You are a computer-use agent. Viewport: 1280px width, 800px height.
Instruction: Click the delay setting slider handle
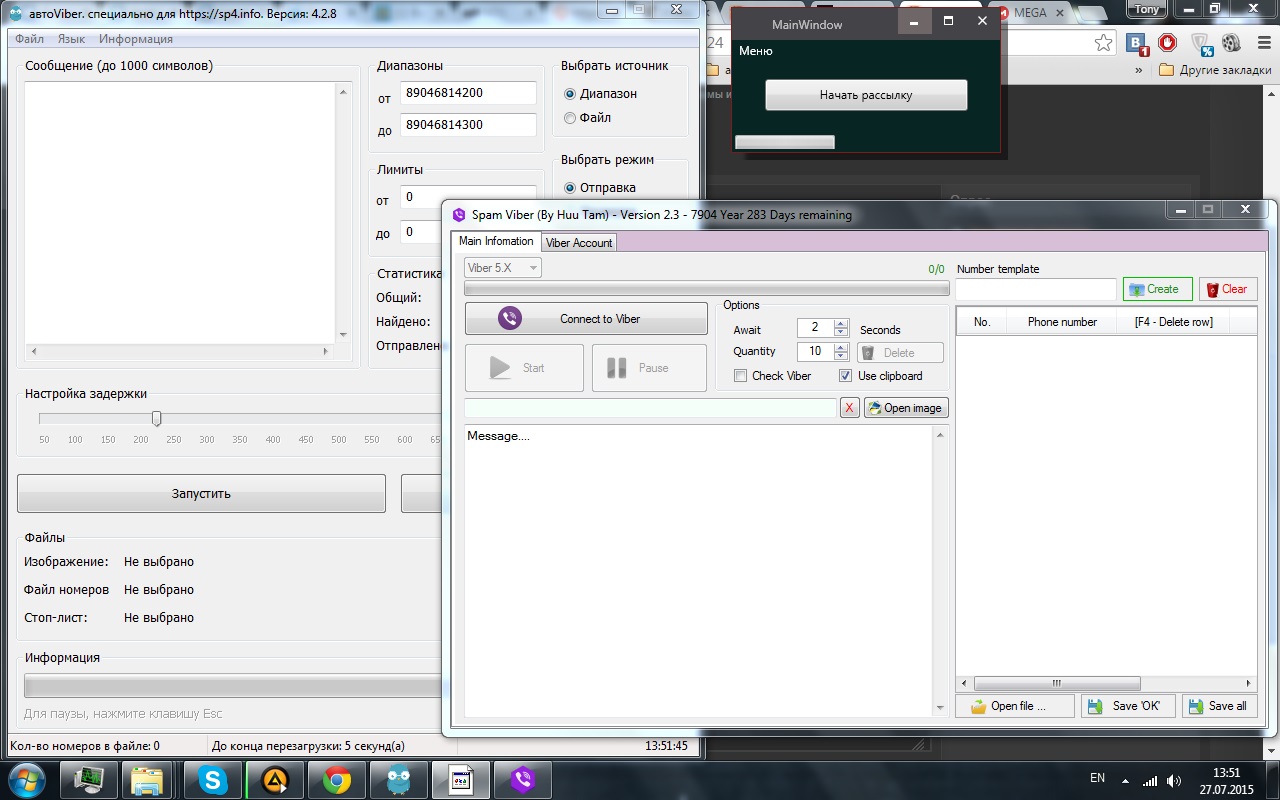click(x=156, y=418)
